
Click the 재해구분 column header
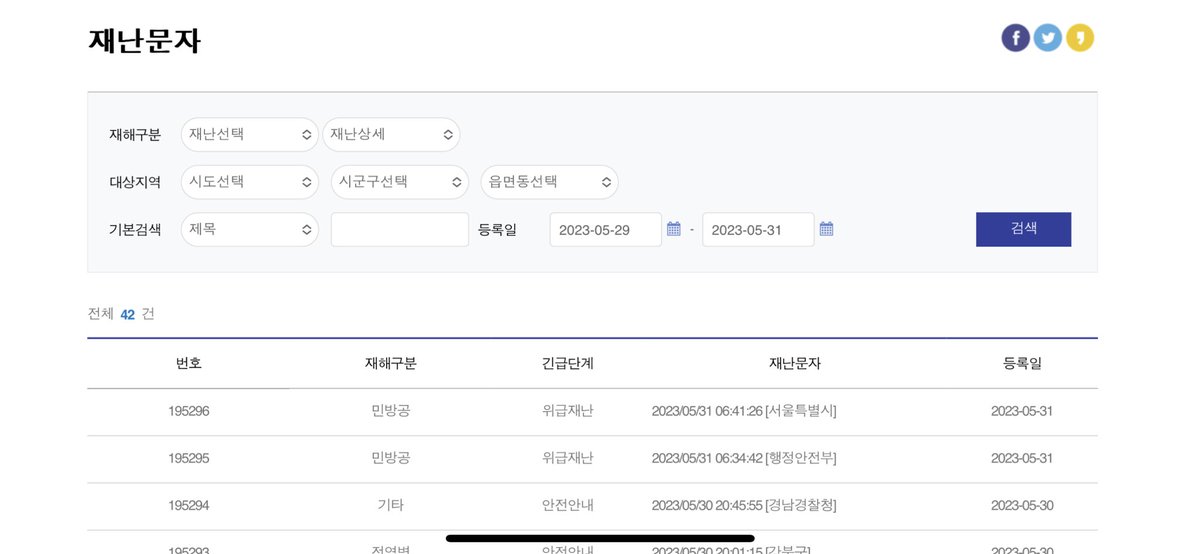pyautogui.click(x=391, y=364)
